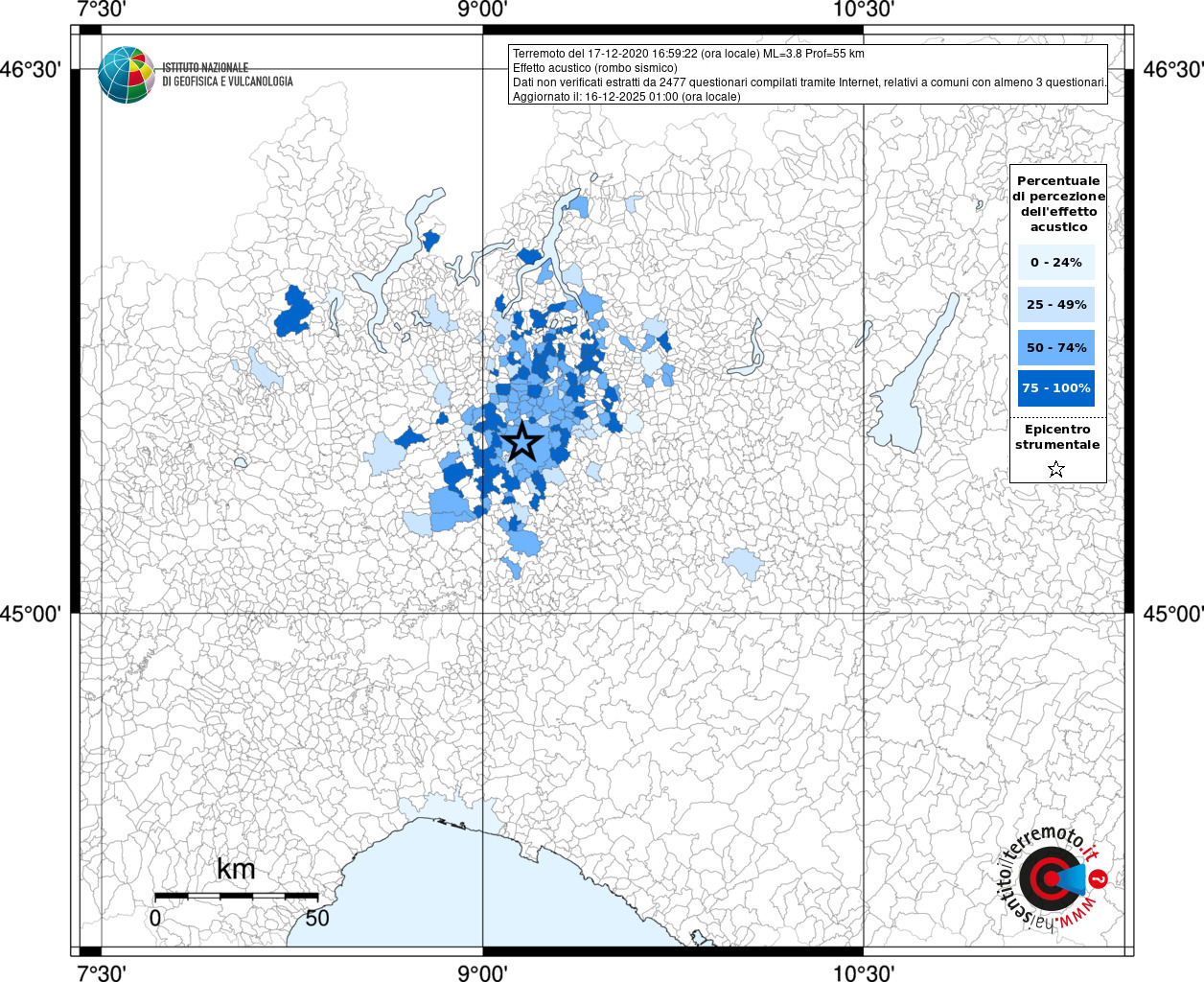
Task: Click the 'Epicentro strumentale' legend label
Action: [1057, 436]
